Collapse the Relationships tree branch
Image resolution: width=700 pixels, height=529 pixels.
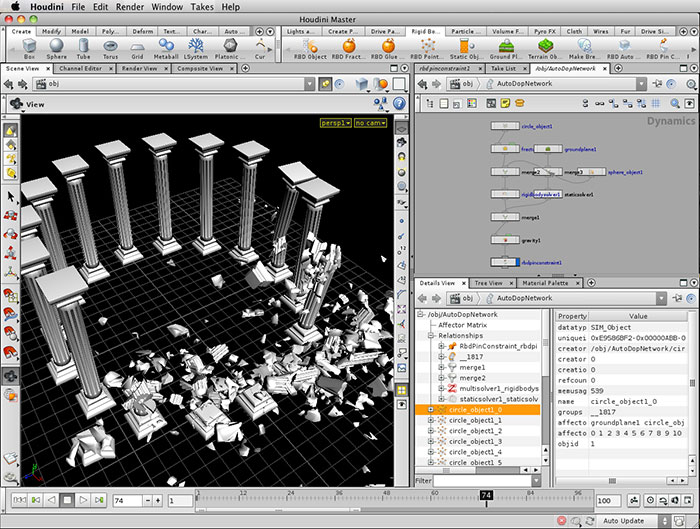tap(431, 335)
